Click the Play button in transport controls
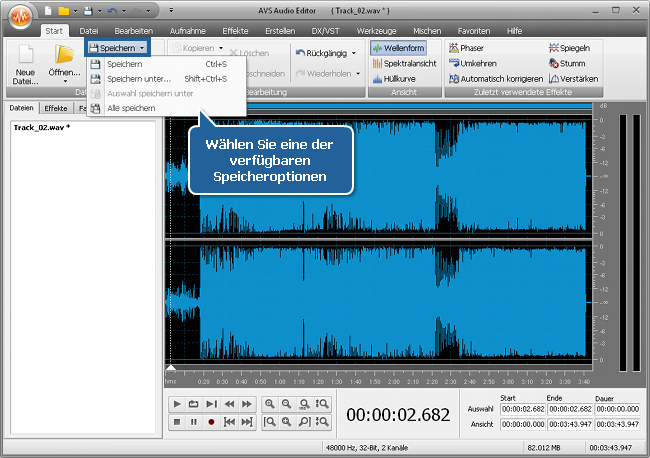 [x=176, y=404]
